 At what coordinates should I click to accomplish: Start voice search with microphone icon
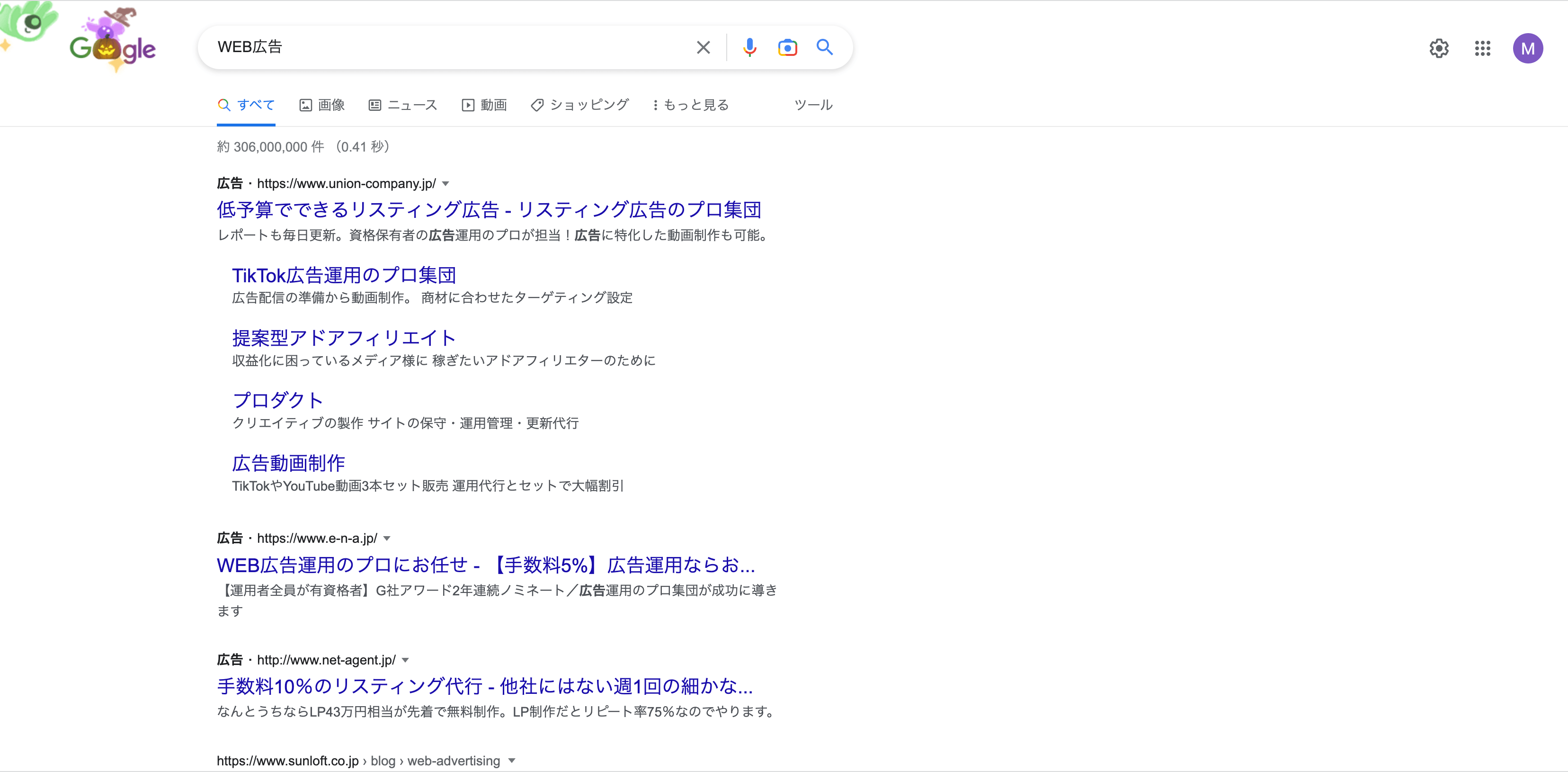coord(749,47)
